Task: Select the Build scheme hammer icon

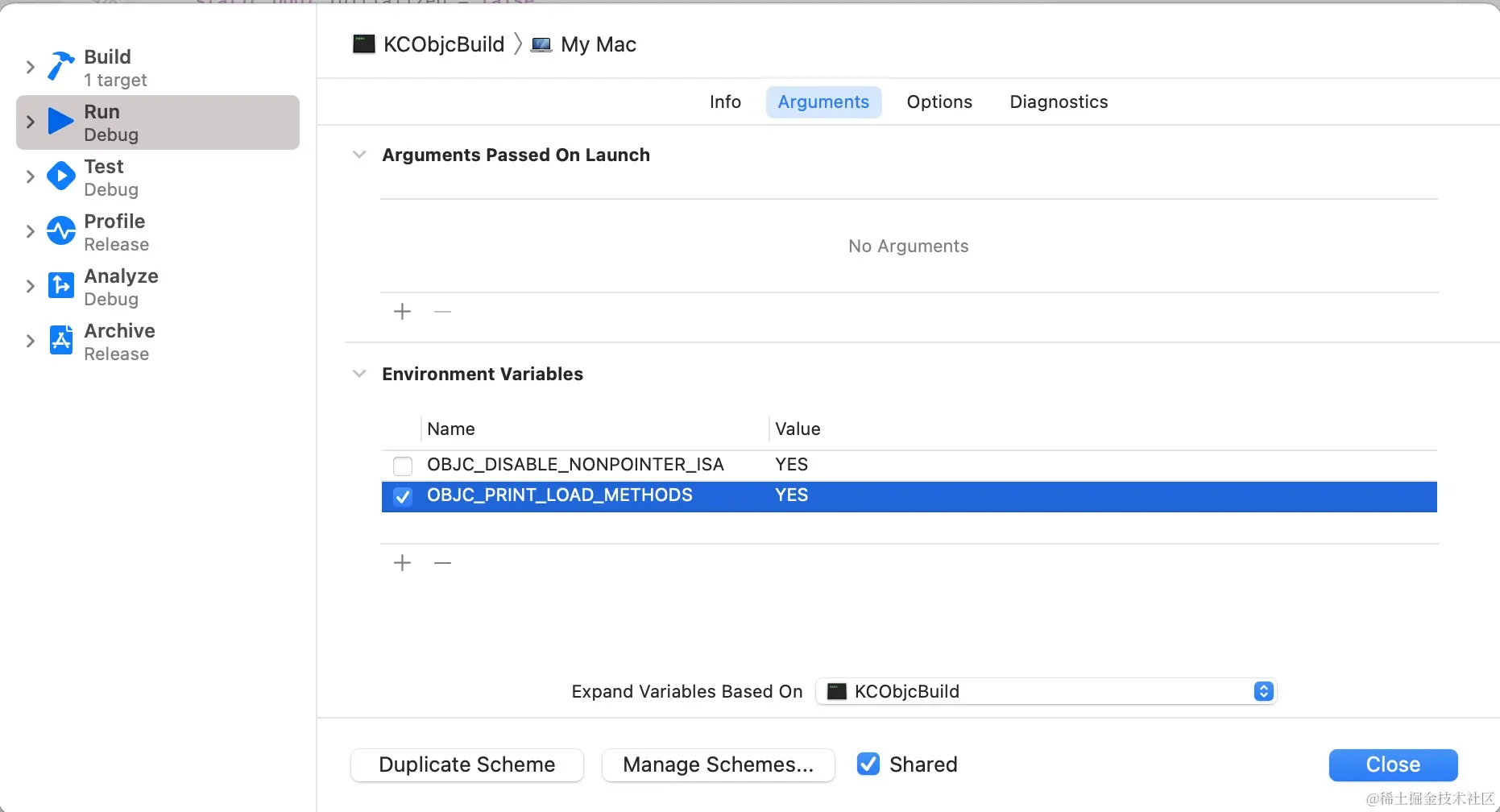Action: point(60,67)
